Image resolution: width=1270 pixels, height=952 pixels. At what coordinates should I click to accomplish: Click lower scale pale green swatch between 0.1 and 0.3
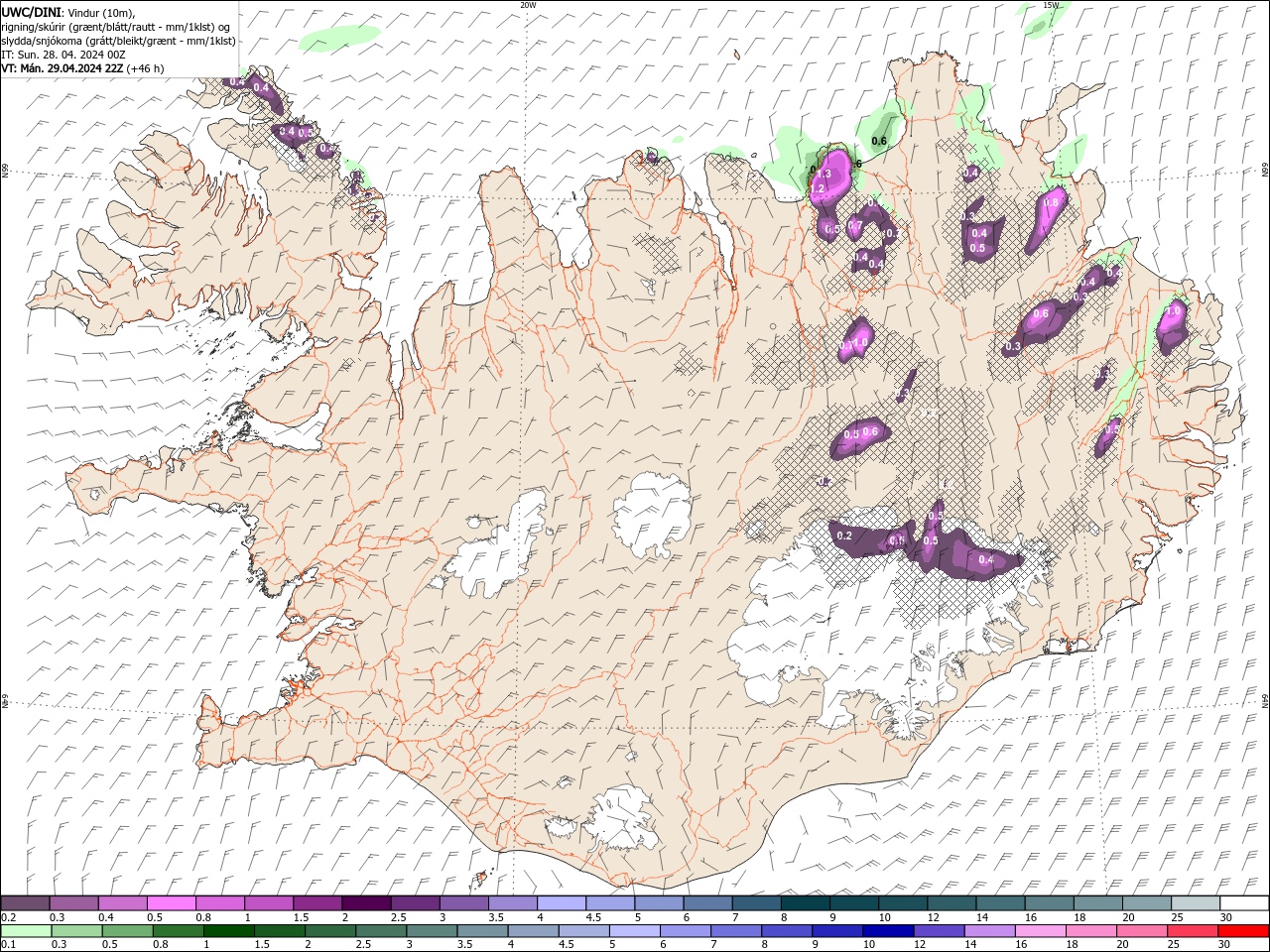pos(26,931)
